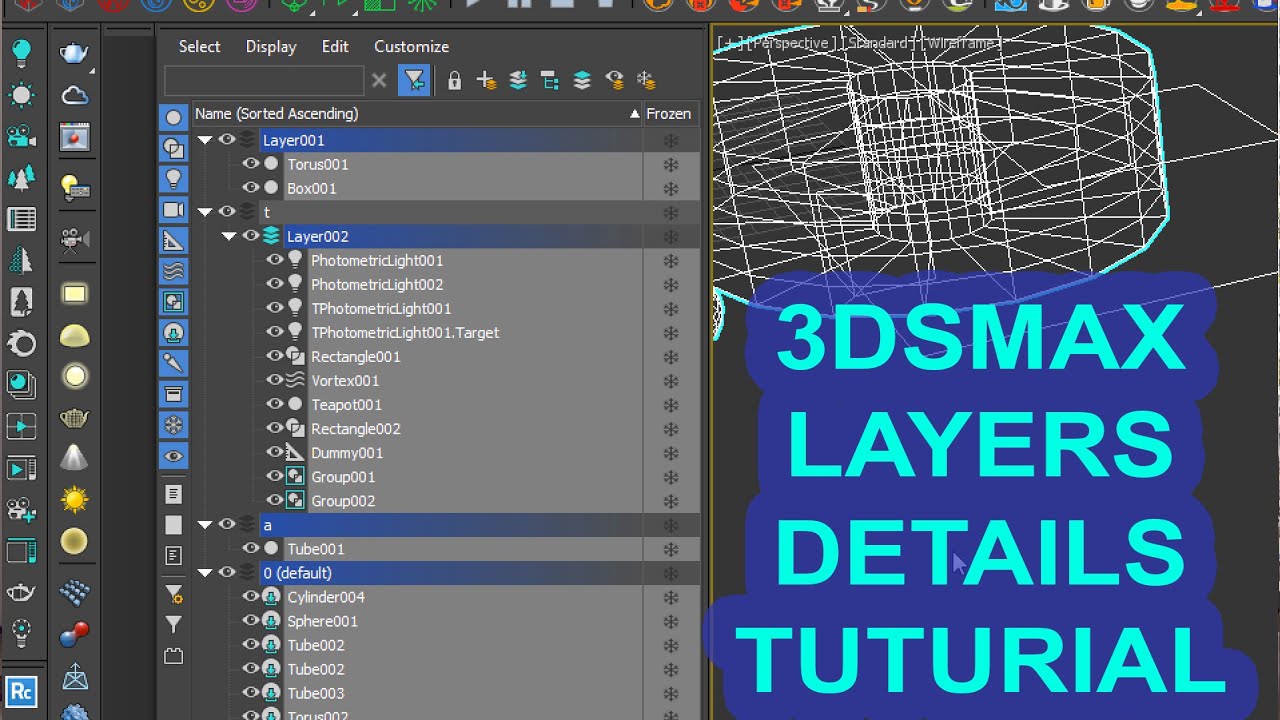1280x720 pixels.
Task: Click the red and blue molecule icon
Action: click(74, 634)
